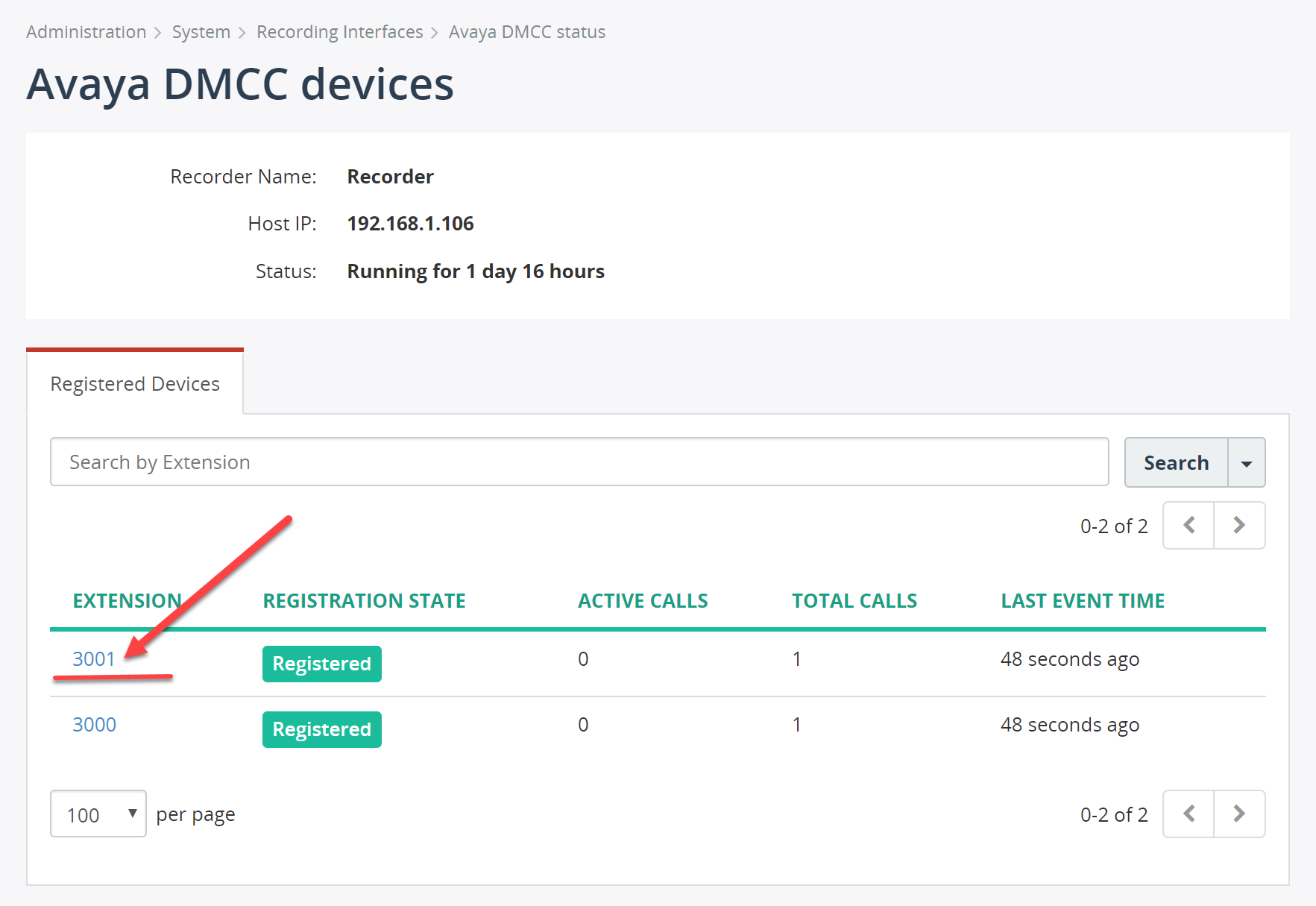Click Registered badge for extension 3000
Screen dimensions: 1316x906
point(322,729)
